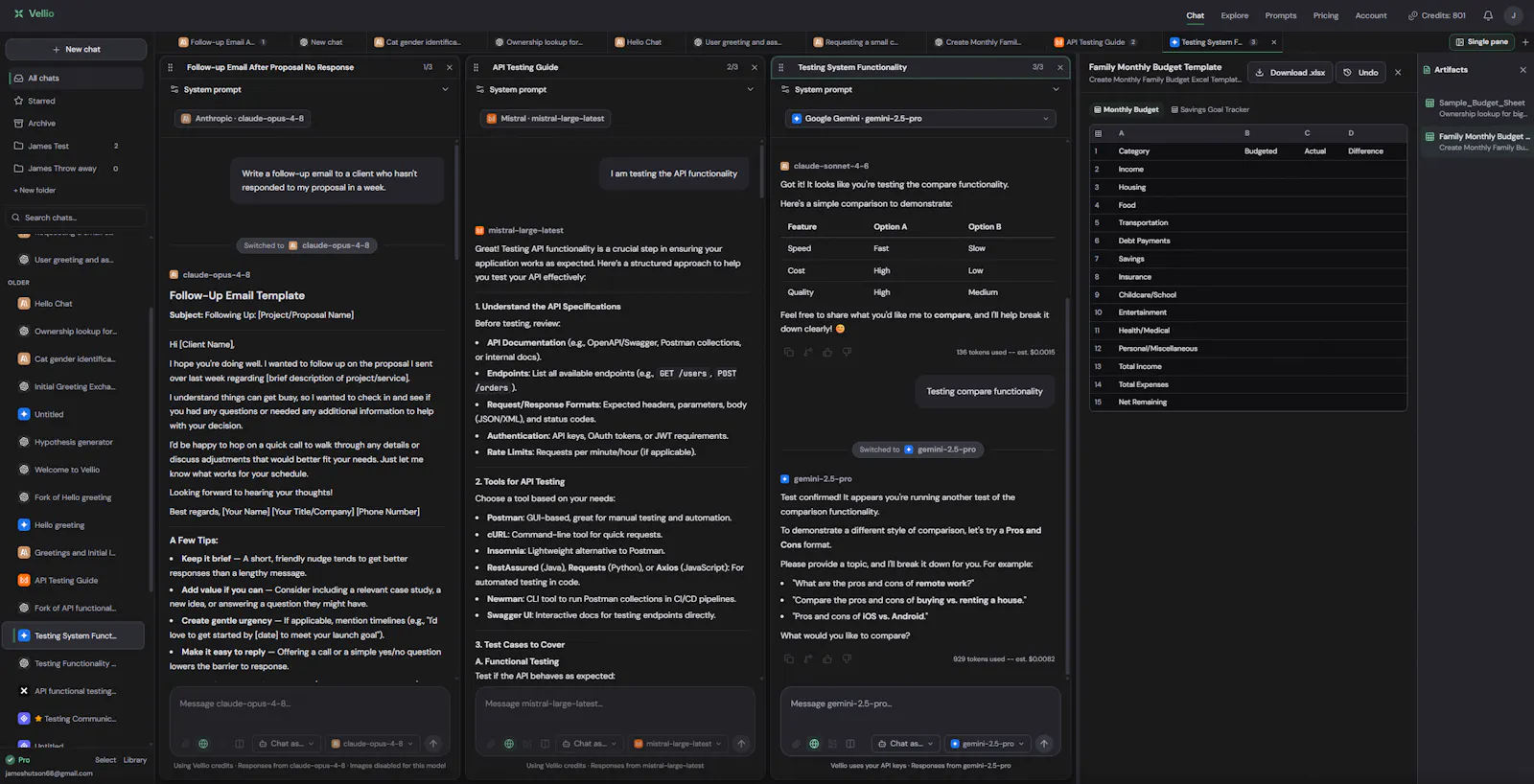Attach file in the mistral-large-latest input
This screenshot has height=784, width=1534.
491,744
